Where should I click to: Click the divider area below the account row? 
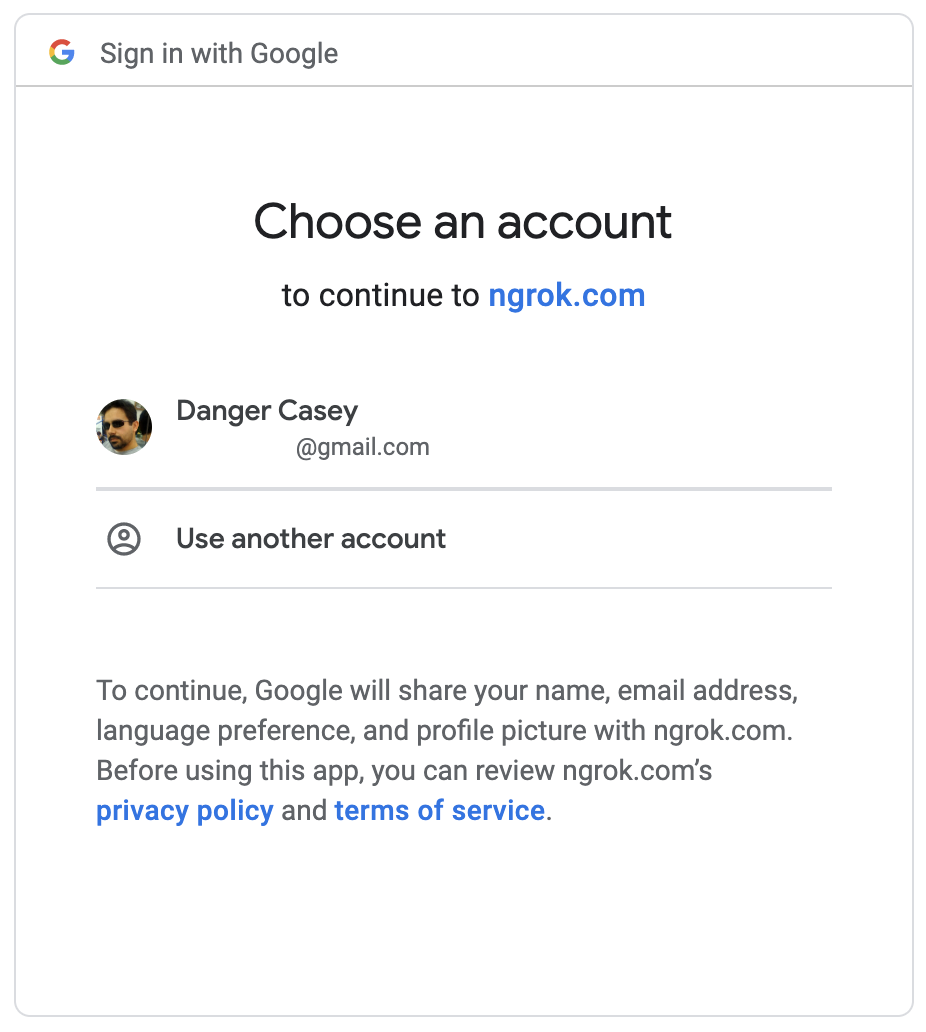tap(463, 489)
